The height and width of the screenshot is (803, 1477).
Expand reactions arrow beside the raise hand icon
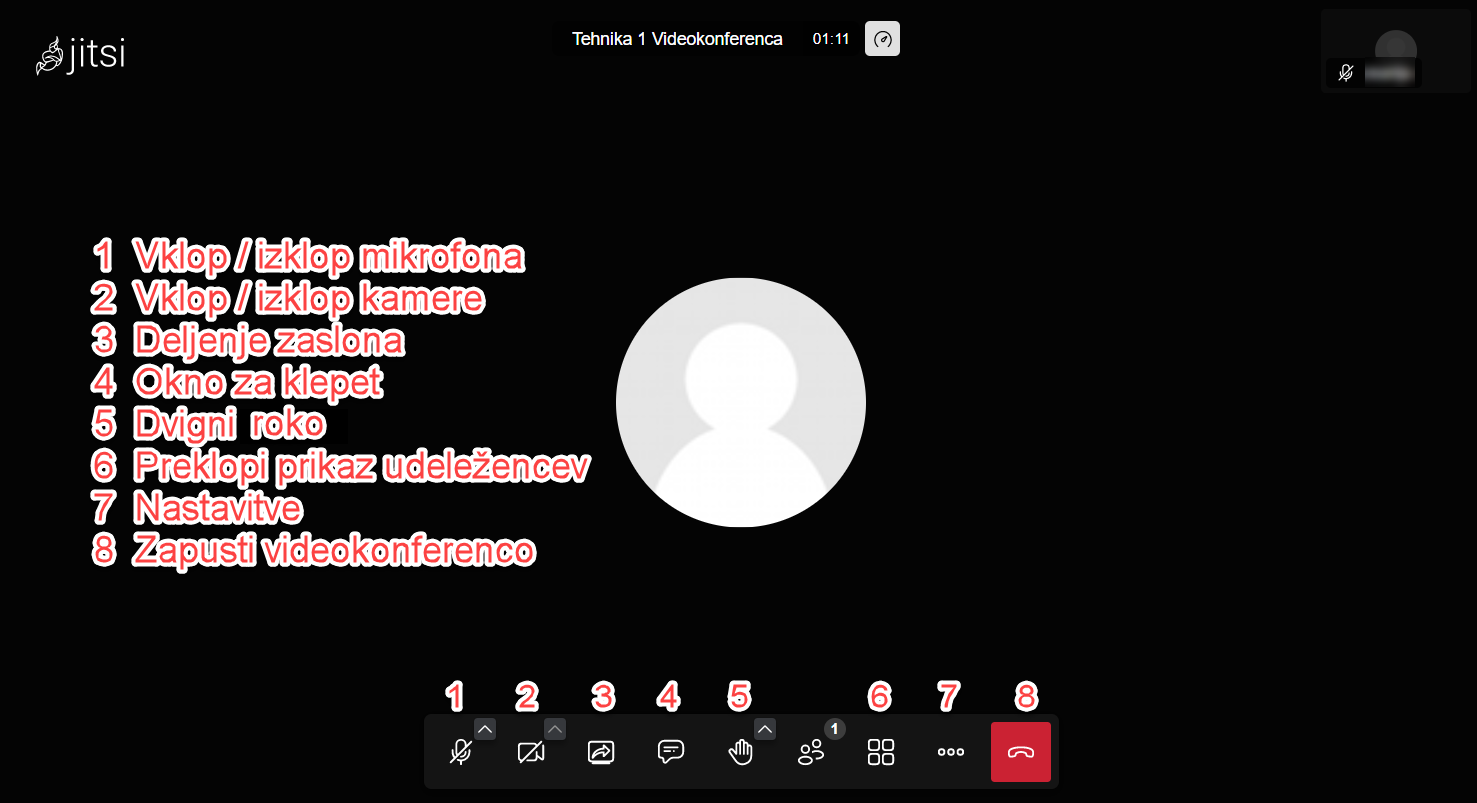[765, 729]
